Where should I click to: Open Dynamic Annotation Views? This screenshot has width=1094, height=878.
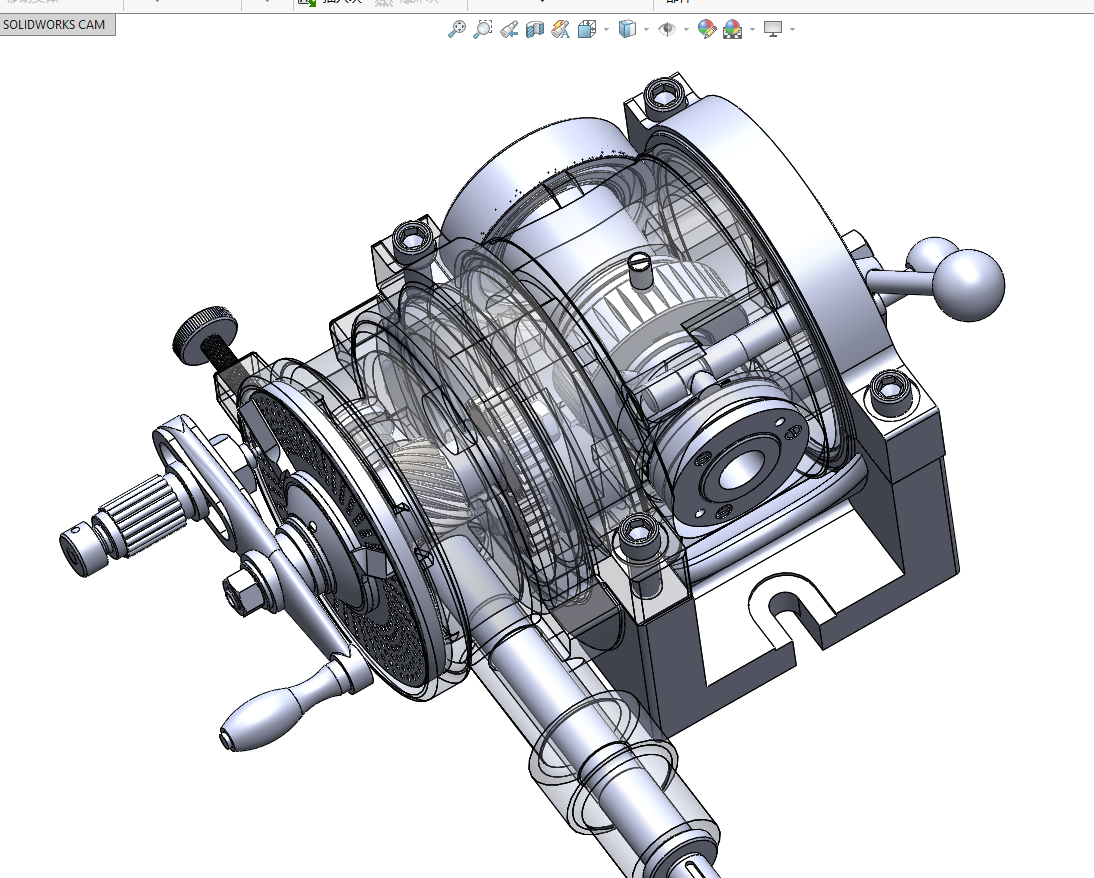point(560,29)
